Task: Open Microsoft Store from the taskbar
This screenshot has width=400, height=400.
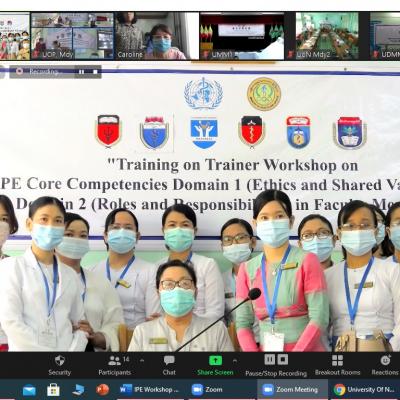Action: [53, 390]
